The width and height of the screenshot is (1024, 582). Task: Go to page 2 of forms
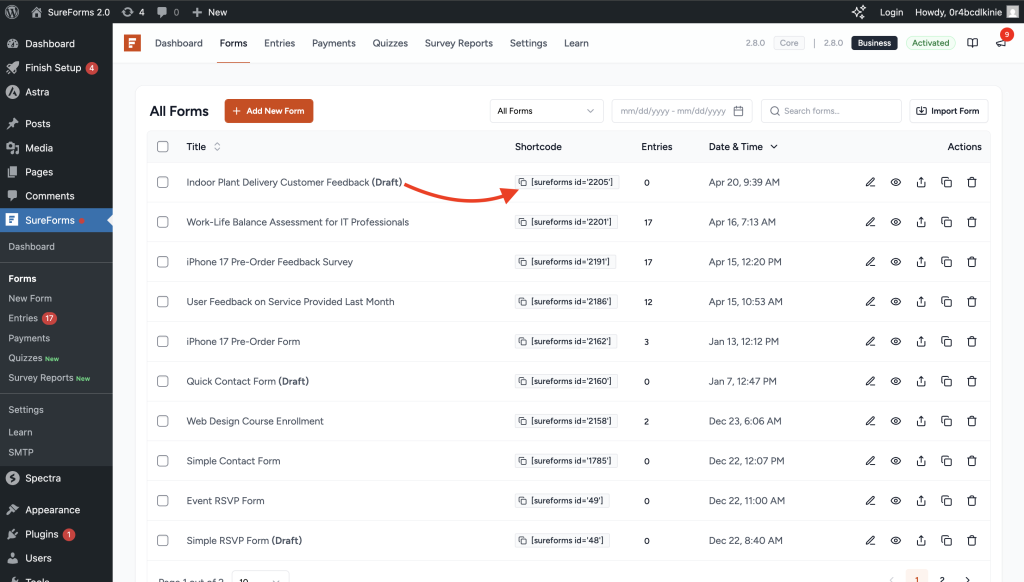pos(942,577)
